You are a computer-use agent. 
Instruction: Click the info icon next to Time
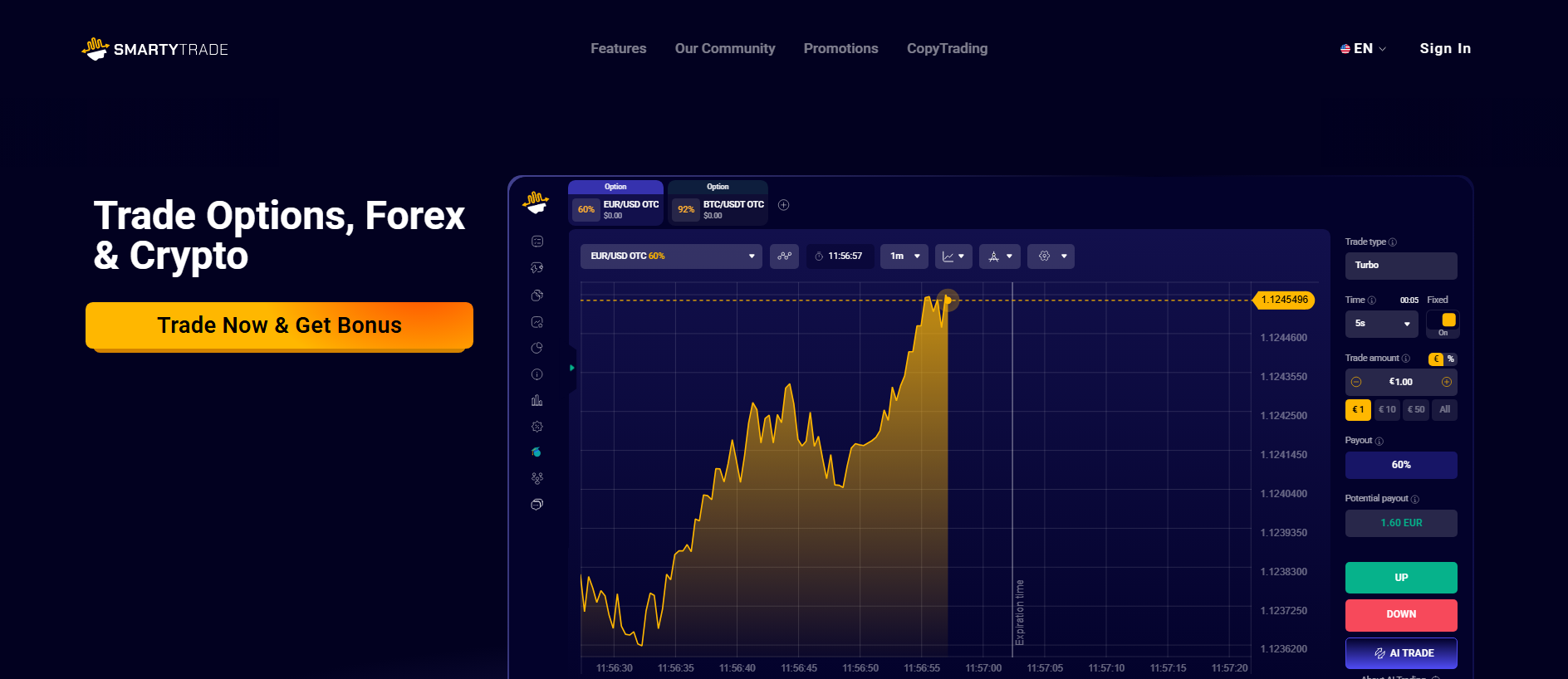tap(1372, 300)
